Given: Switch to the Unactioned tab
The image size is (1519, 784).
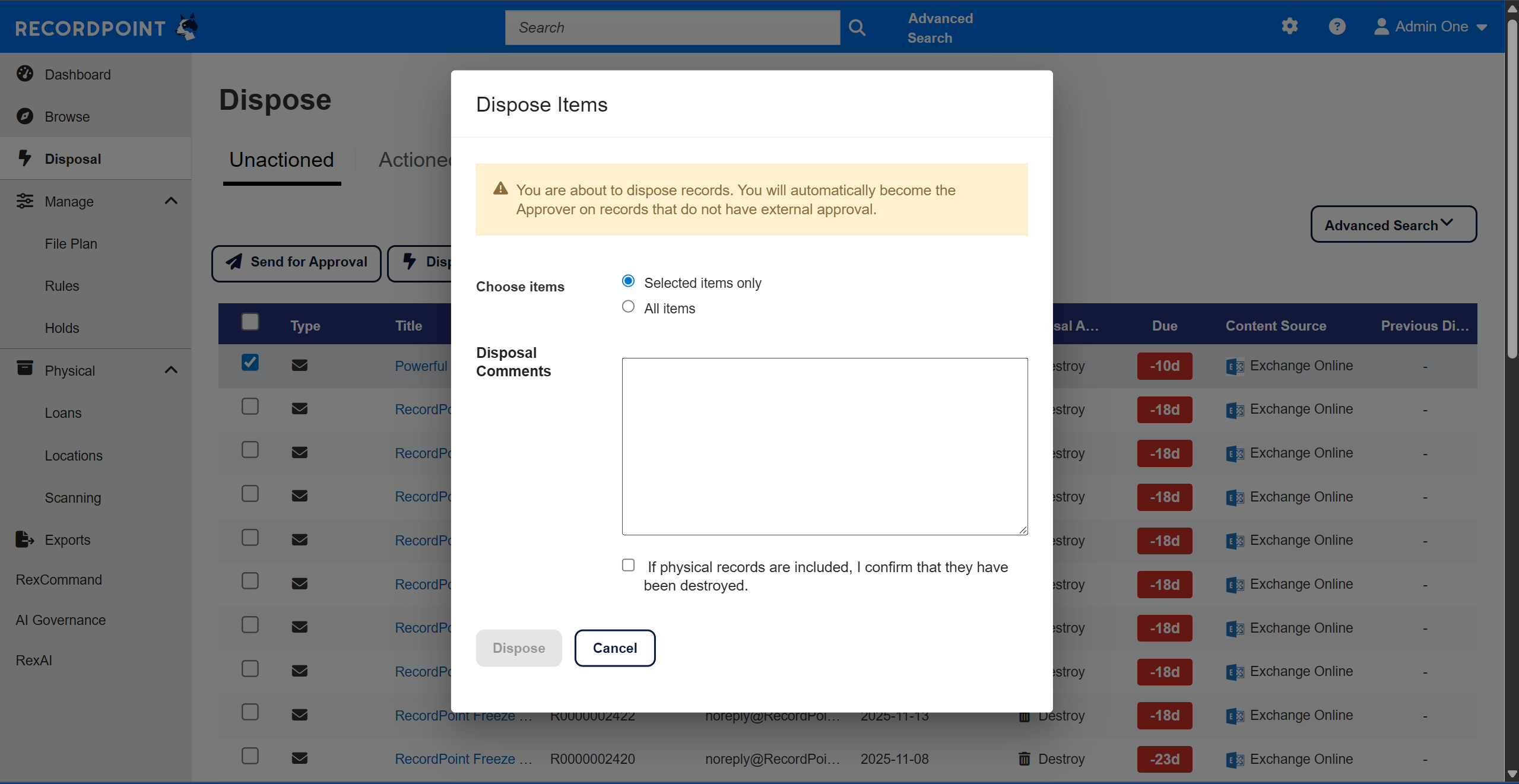Looking at the screenshot, I should point(281,160).
